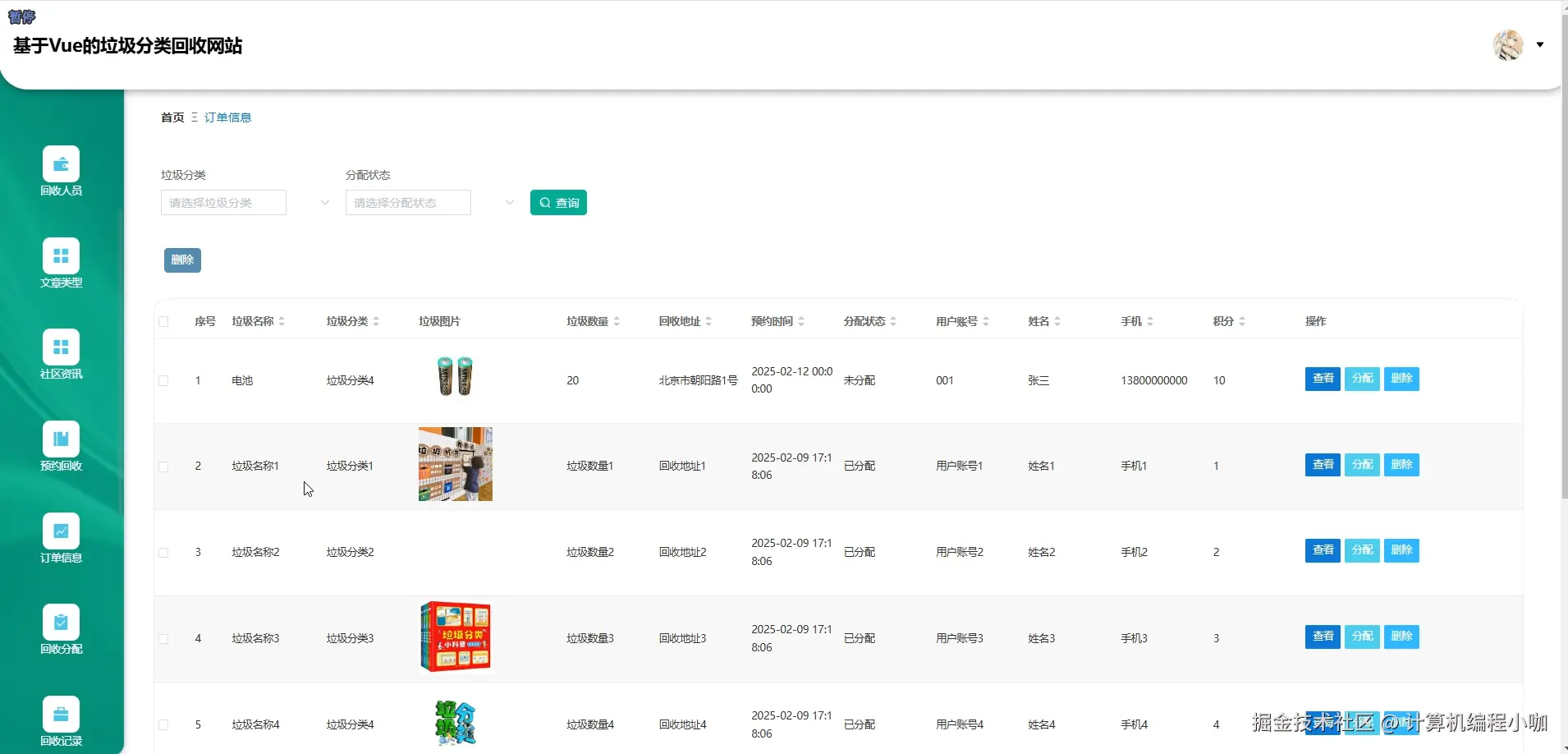
Task: Check the checkbox for the 电池 row
Action: pyautogui.click(x=163, y=380)
